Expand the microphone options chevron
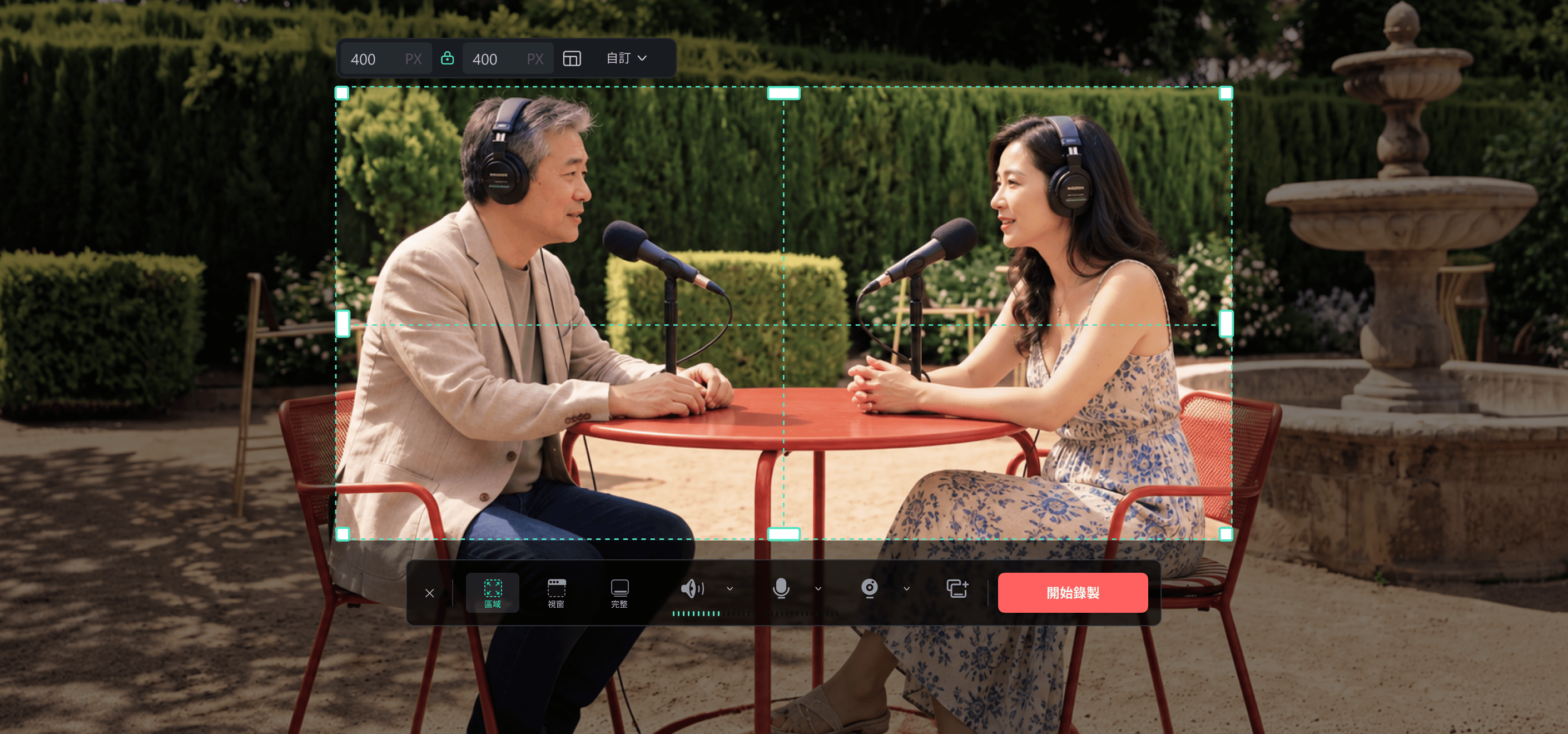Viewport: 1568px width, 734px height. tap(818, 588)
